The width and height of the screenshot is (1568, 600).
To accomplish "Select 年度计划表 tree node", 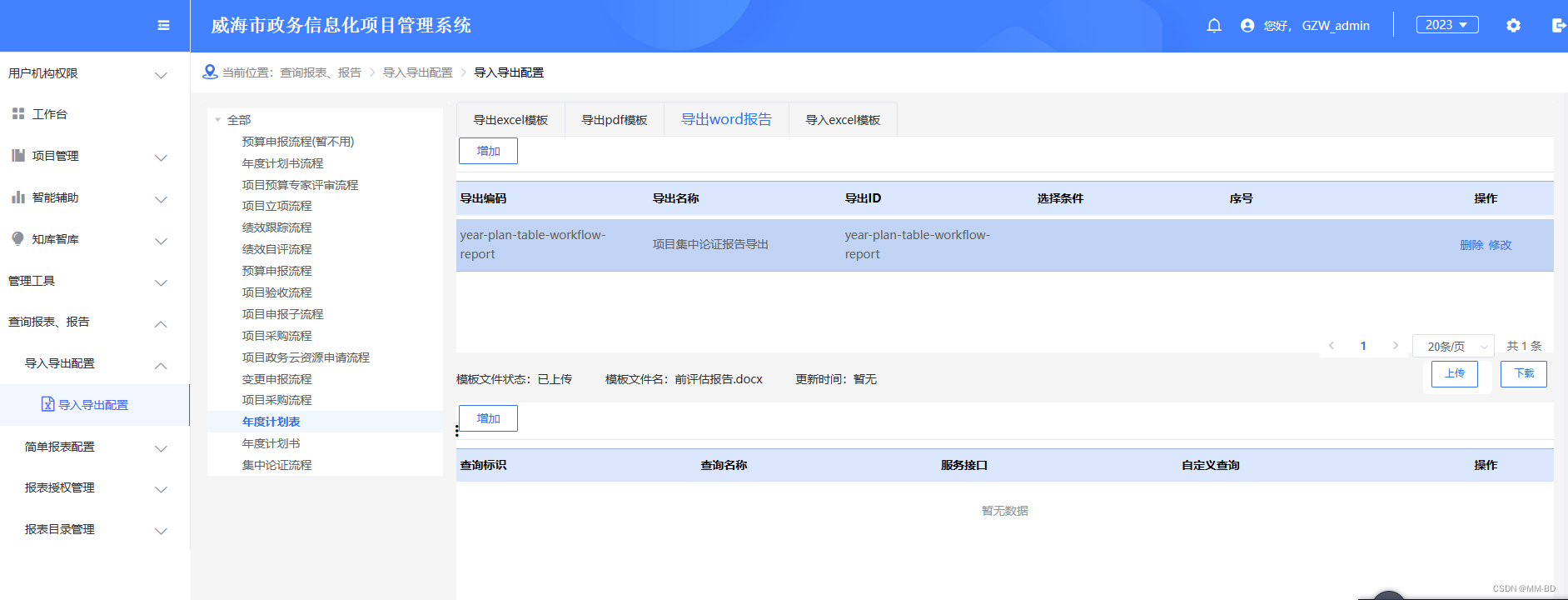I will [271, 422].
